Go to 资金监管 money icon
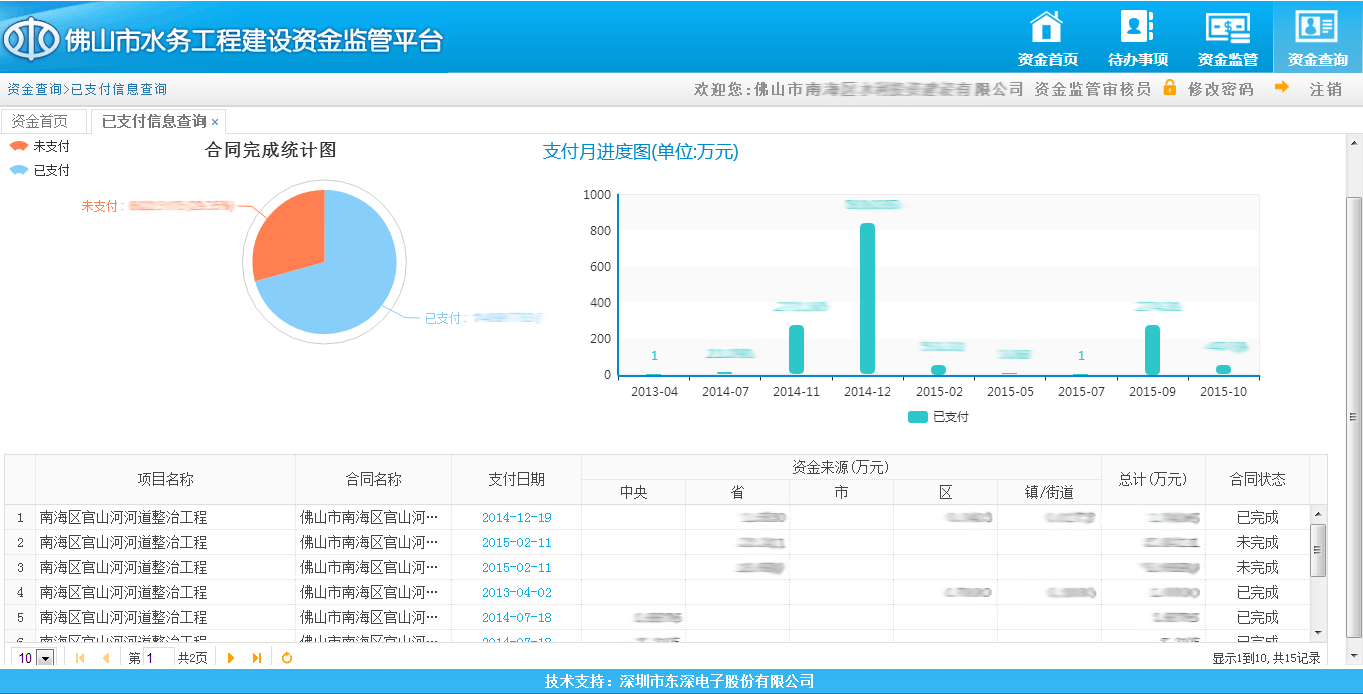The height and width of the screenshot is (694, 1363). pos(1227,28)
